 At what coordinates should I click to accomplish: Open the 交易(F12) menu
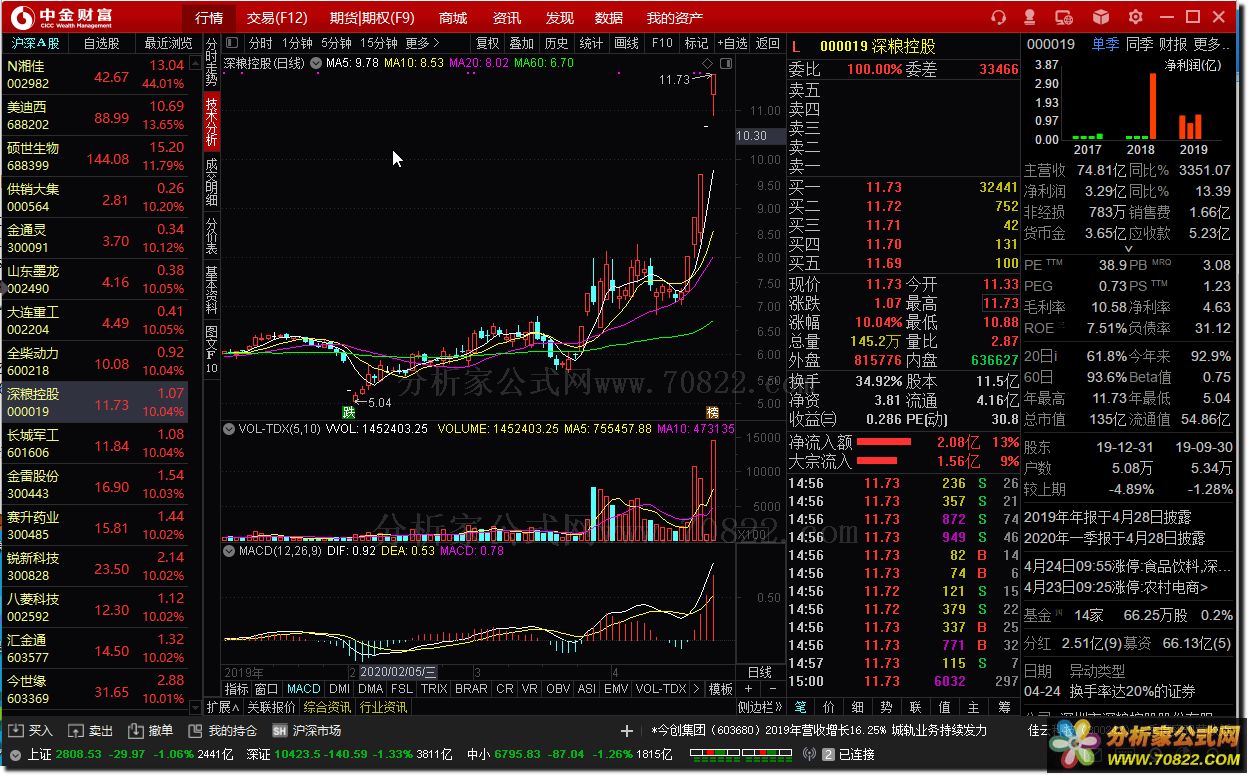(x=278, y=18)
